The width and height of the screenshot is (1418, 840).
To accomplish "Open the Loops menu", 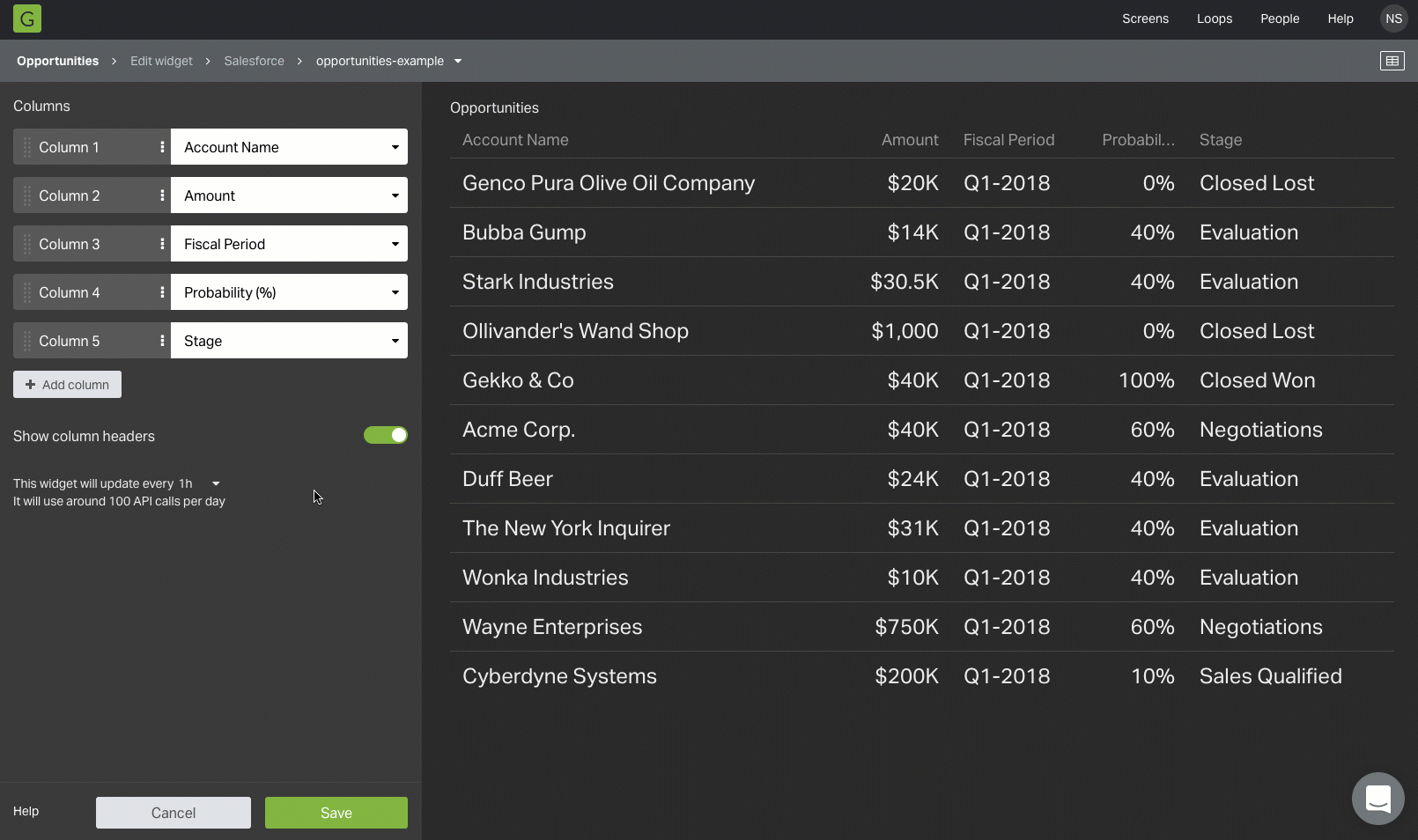I will coord(1215,18).
